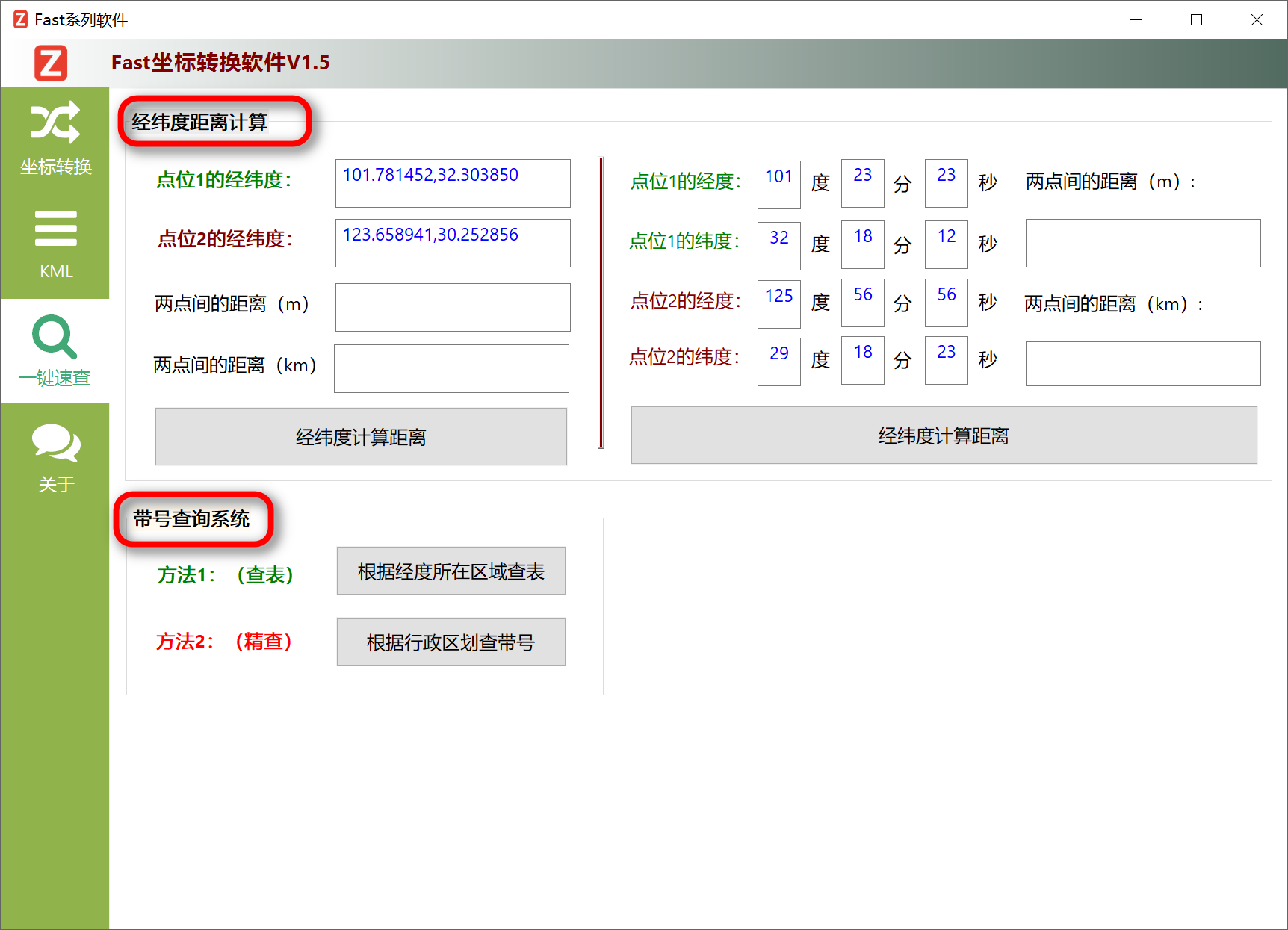Click the 点位2的纬度 label
Image resolution: width=1288 pixels, height=930 pixels.
tap(684, 356)
